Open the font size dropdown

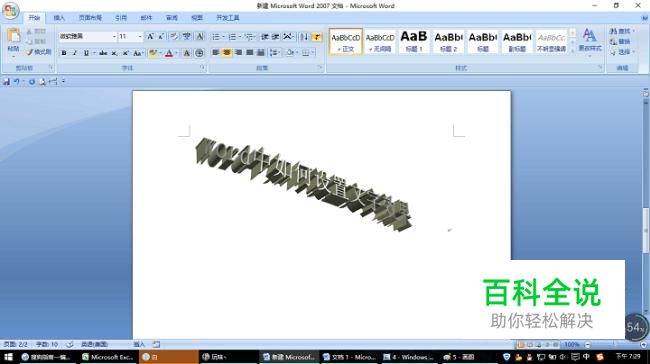coord(140,36)
